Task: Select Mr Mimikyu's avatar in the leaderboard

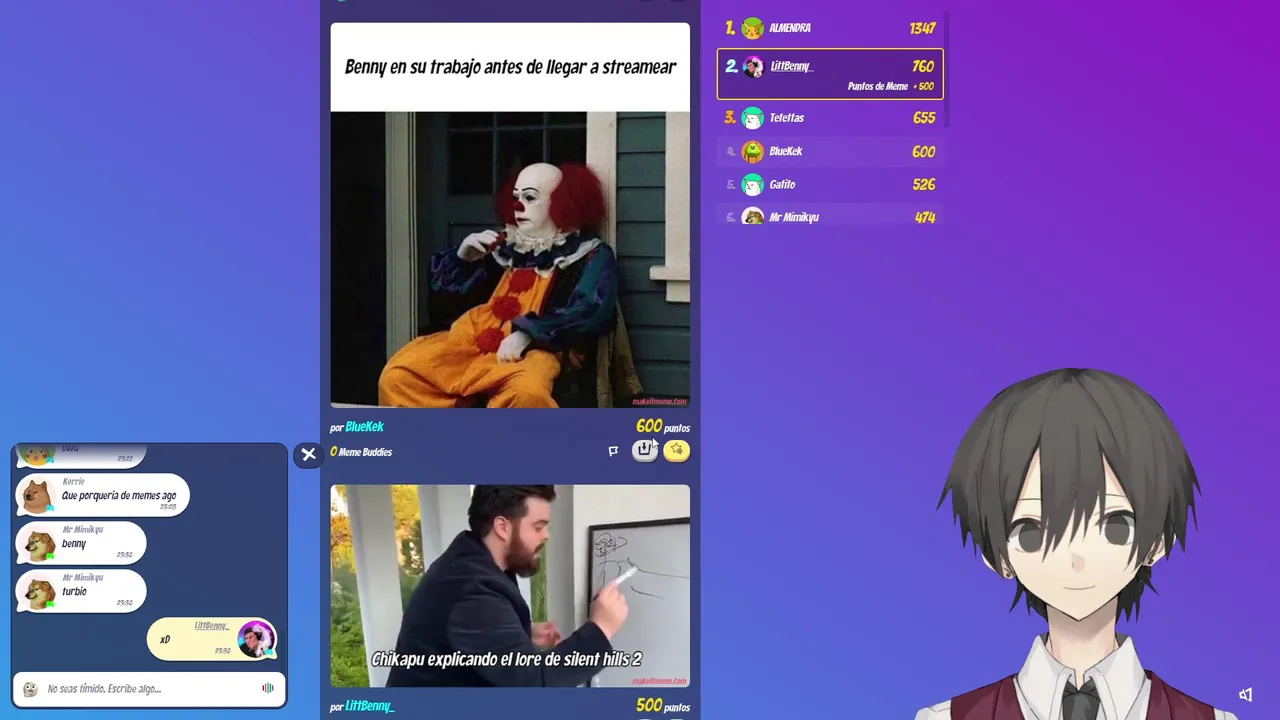Action: [753, 217]
